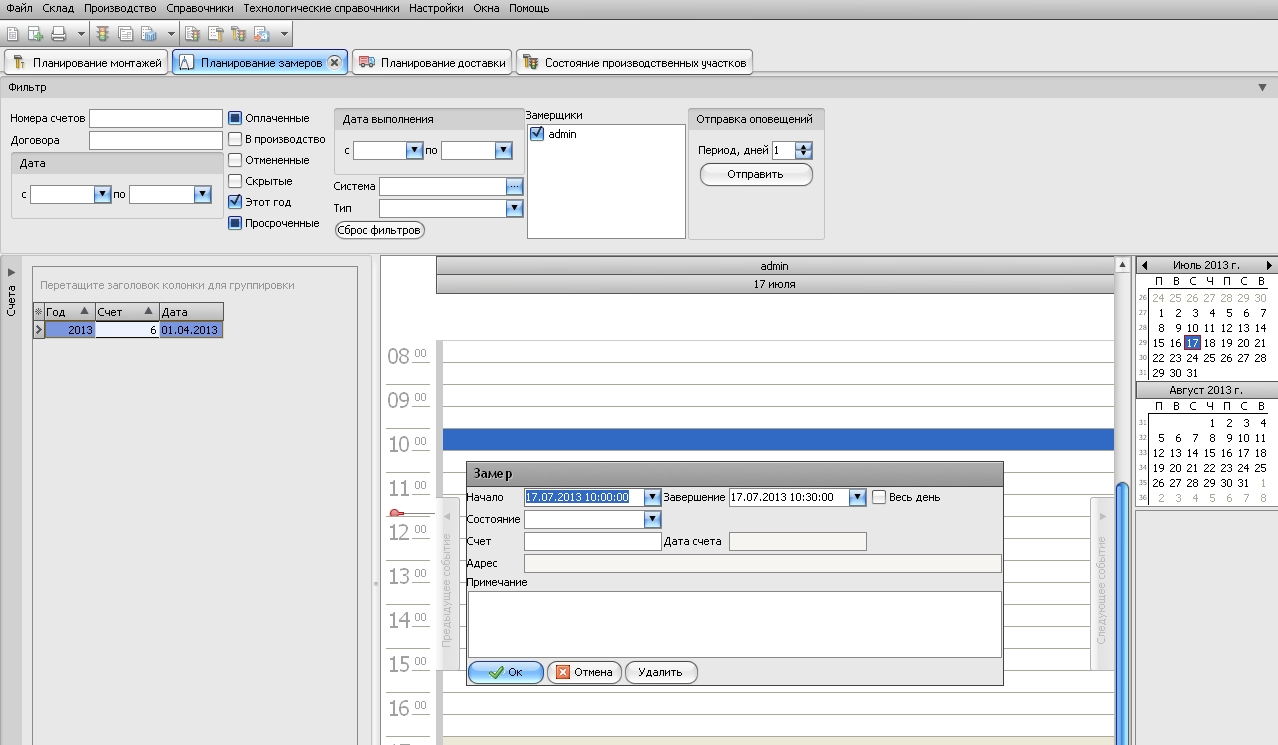Viewport: 1278px width, 745px height.
Task: Switch to Планирование доставки tab
Action: (x=432, y=62)
